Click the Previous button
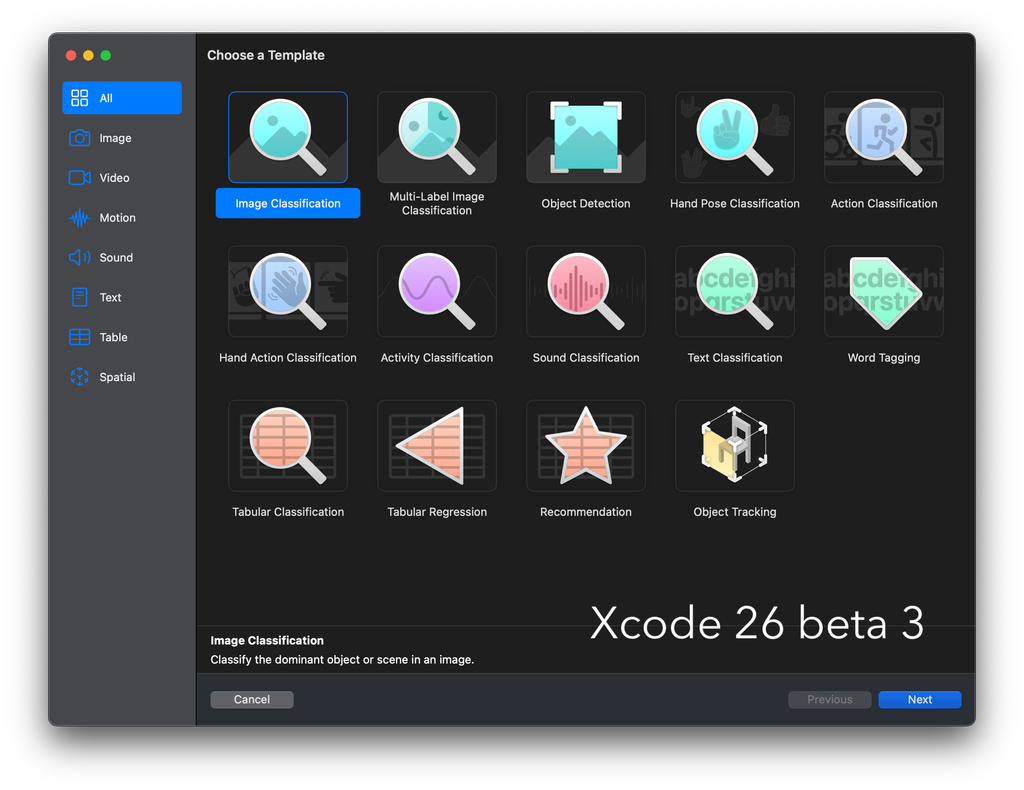The width and height of the screenshot is (1024, 790). pos(829,699)
